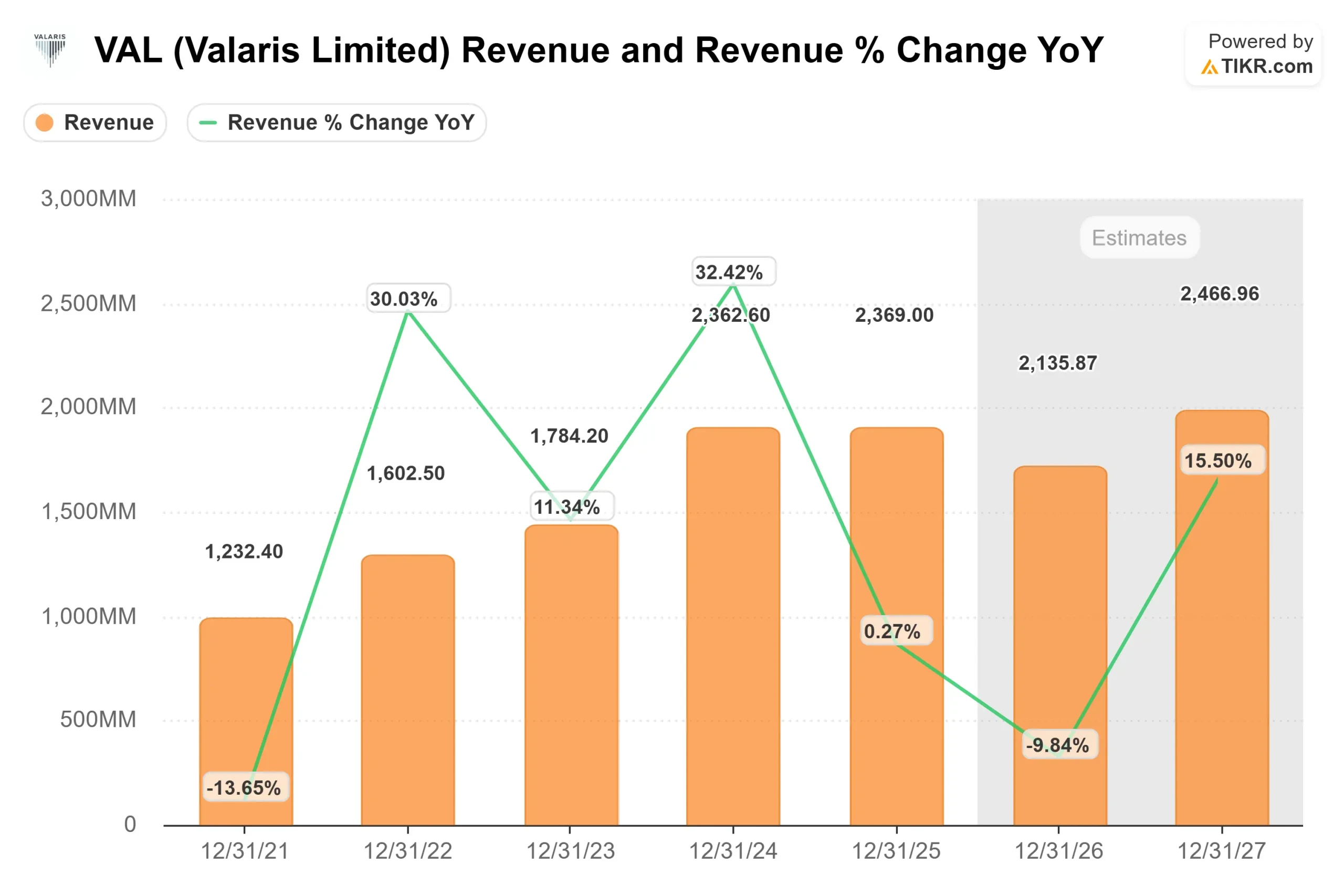1344x896 pixels.
Task: Select the 12/31/21 revenue bar
Action: (247, 686)
